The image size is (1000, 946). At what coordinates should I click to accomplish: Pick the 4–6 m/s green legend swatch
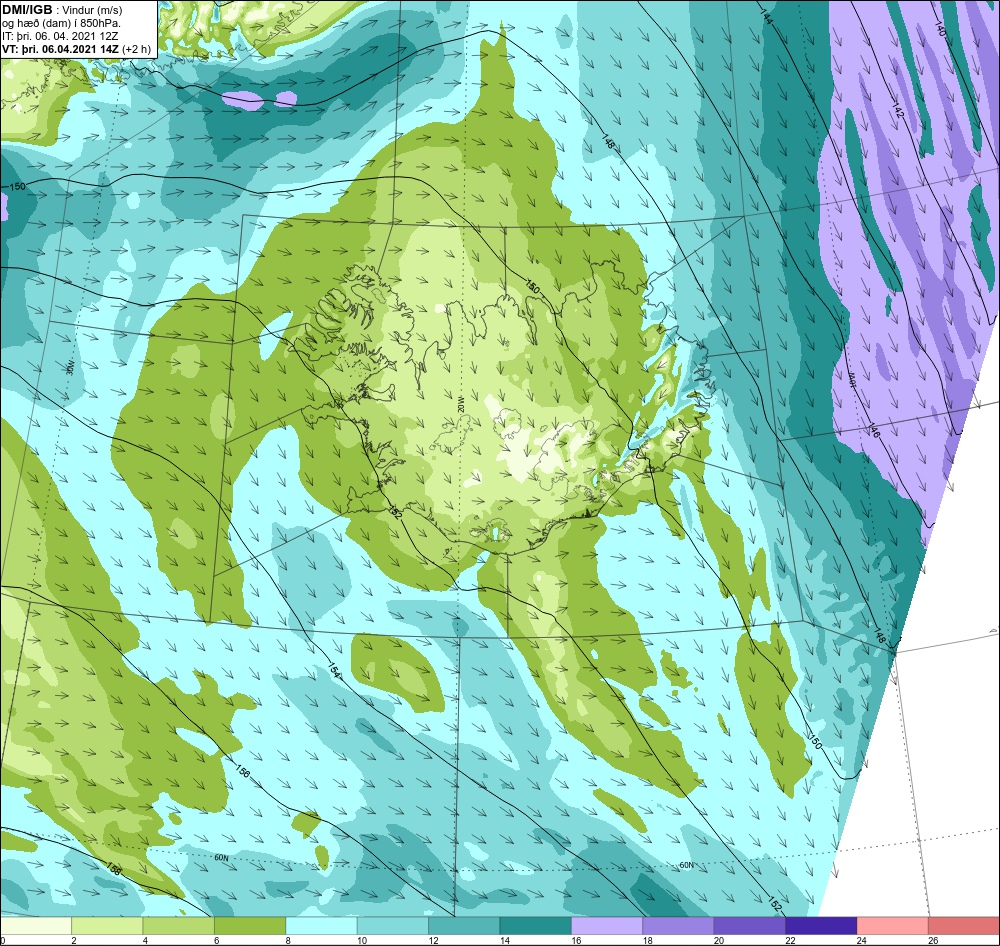179,926
